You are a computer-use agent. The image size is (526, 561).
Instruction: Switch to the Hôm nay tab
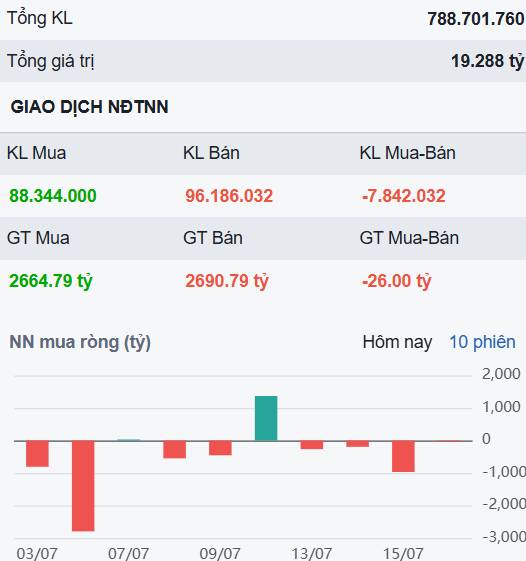pos(397,342)
